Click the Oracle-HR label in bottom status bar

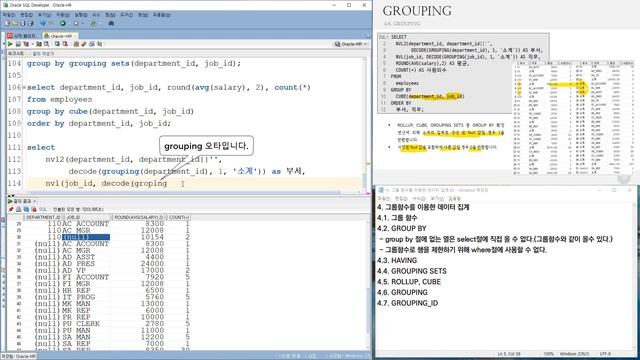point(19,356)
